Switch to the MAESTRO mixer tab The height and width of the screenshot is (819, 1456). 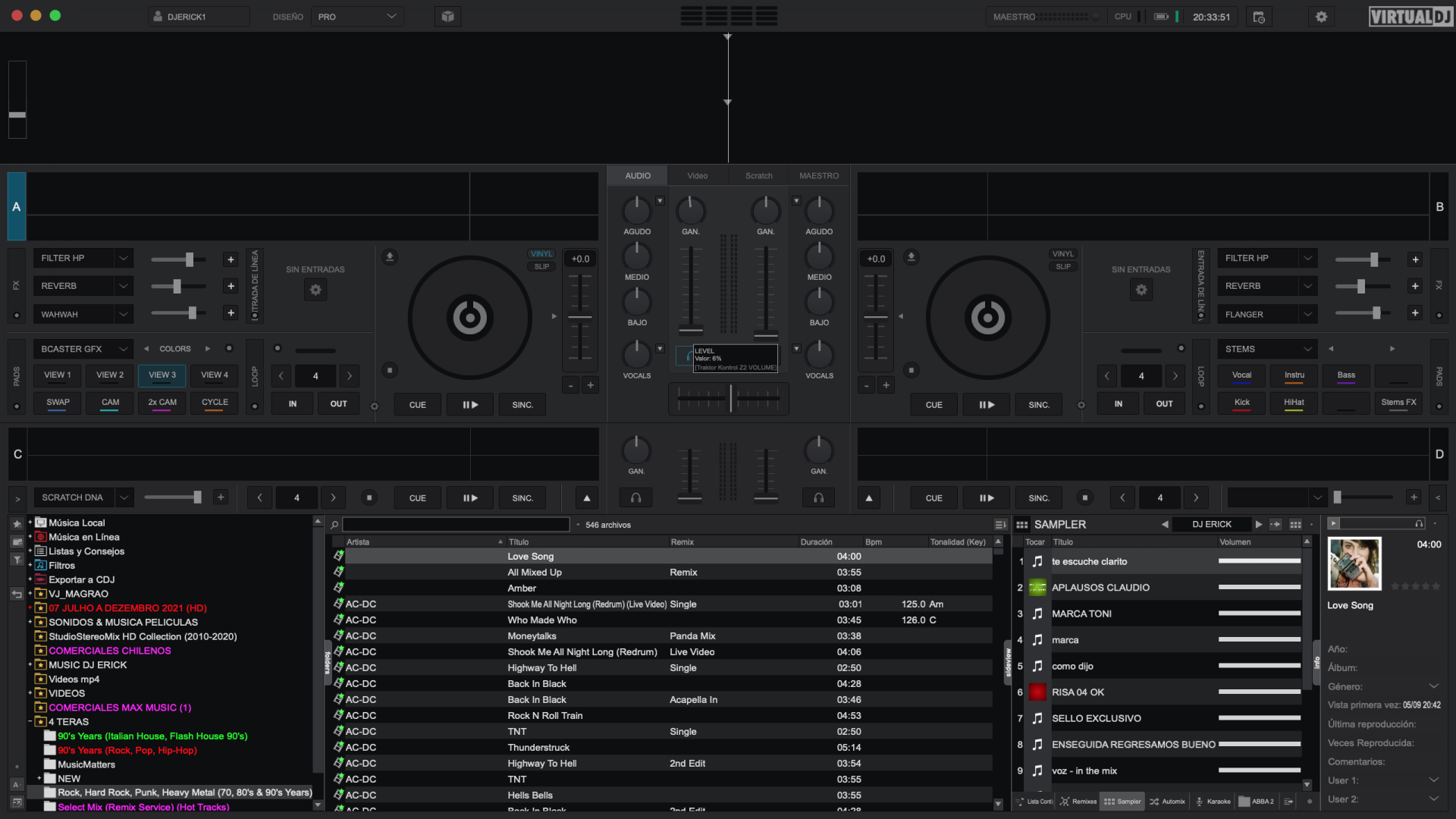point(819,176)
